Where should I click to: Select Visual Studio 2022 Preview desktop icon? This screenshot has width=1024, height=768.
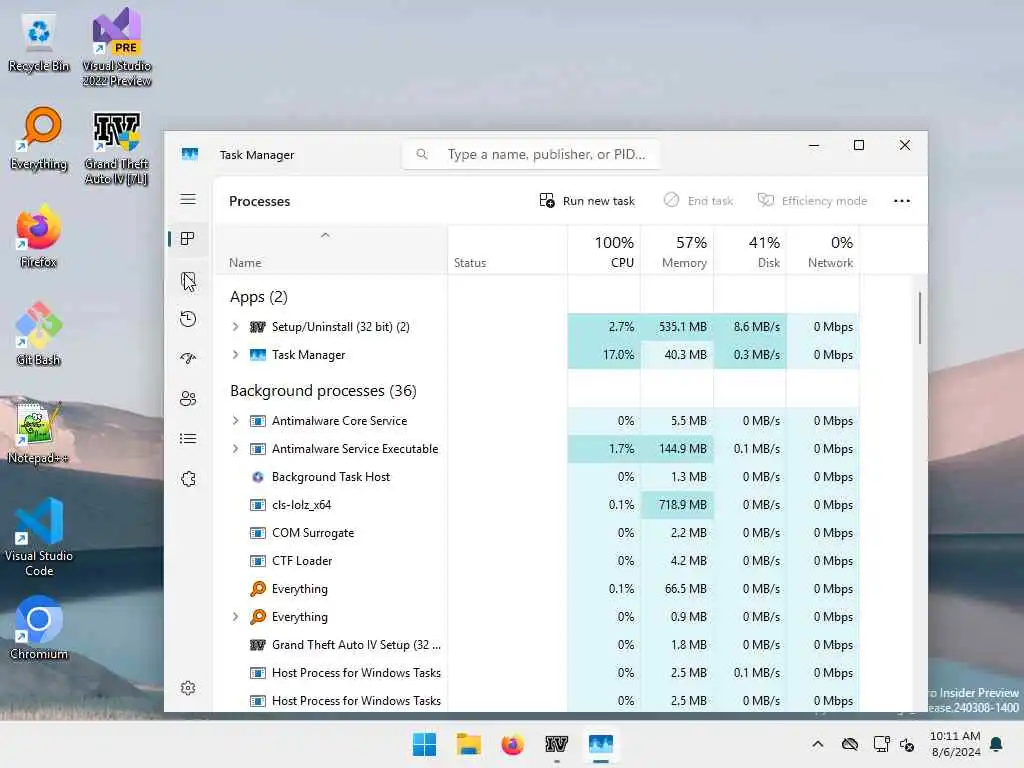[x=117, y=47]
